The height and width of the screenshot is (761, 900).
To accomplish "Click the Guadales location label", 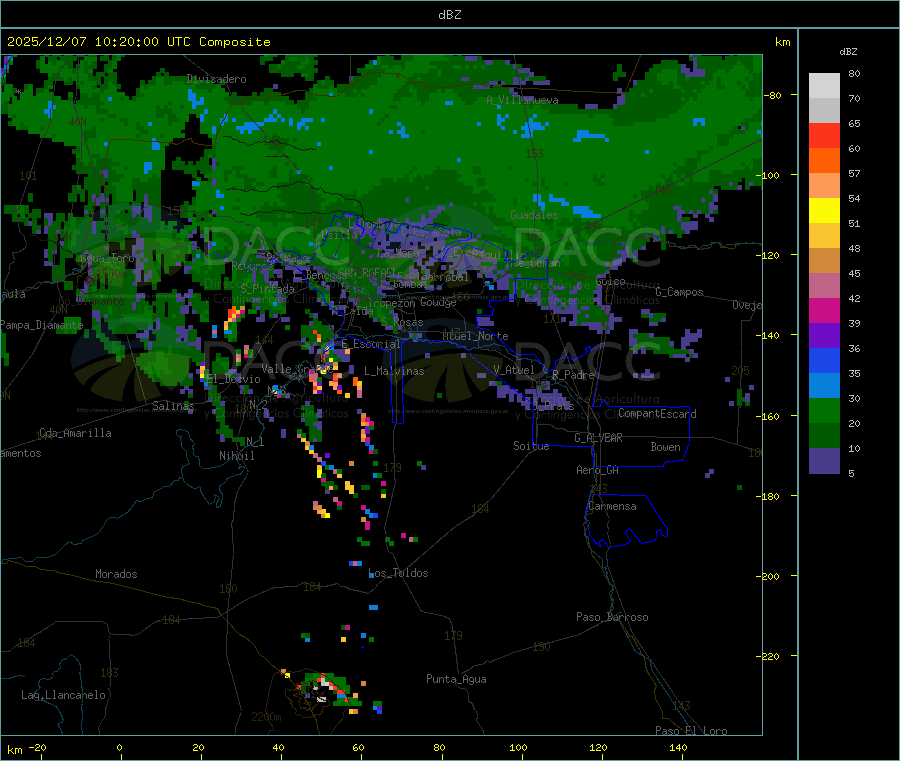I will pyautogui.click(x=534, y=215).
